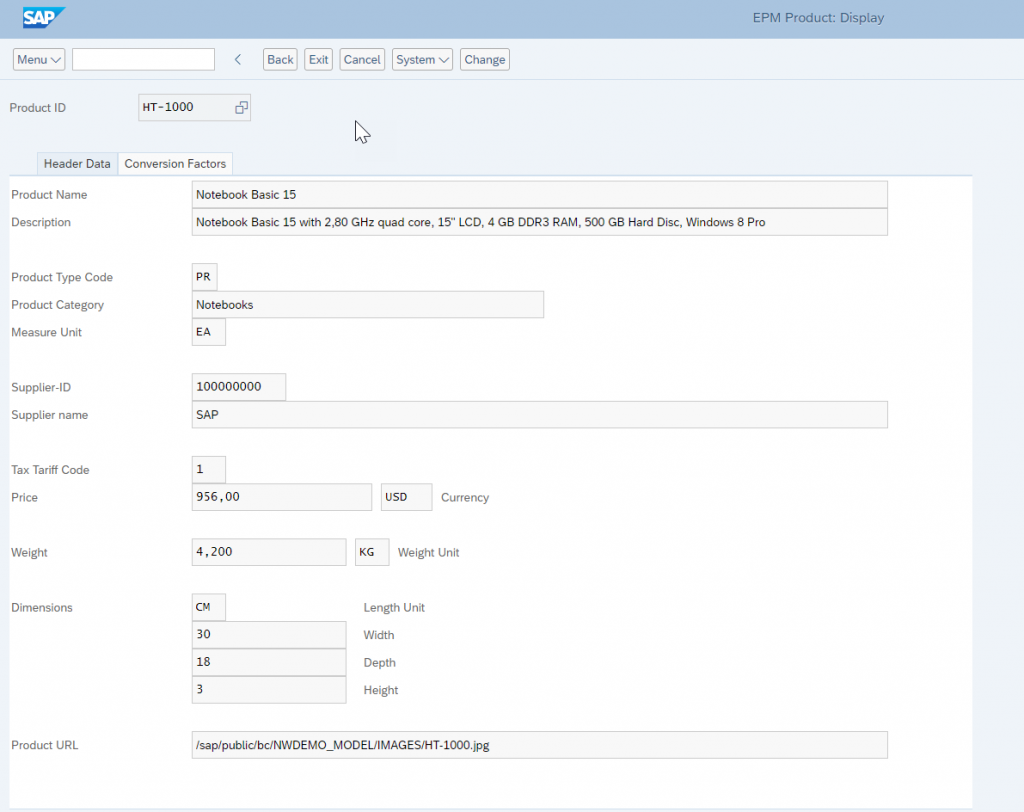Click the Height label
The width and height of the screenshot is (1024, 812).
click(381, 690)
